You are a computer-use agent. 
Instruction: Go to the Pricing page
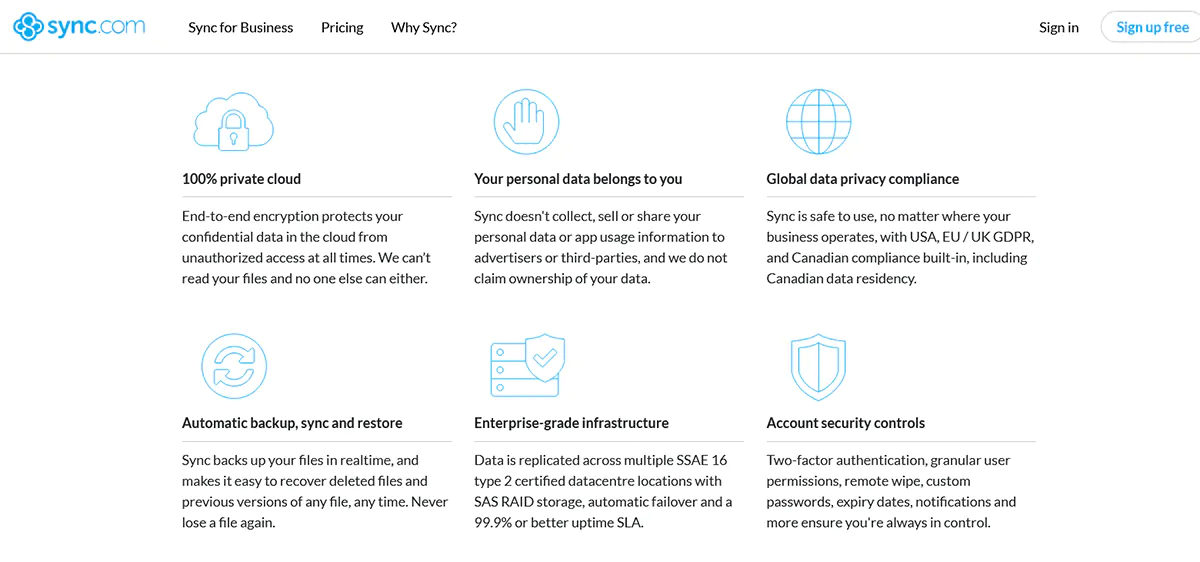[342, 27]
